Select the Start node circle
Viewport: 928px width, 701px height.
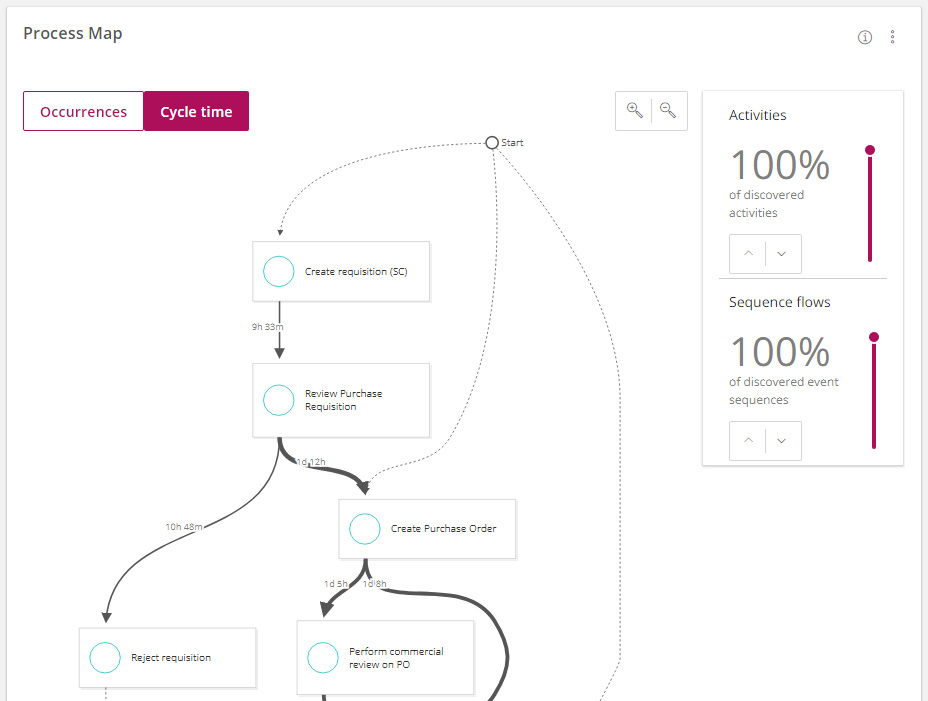coord(492,143)
